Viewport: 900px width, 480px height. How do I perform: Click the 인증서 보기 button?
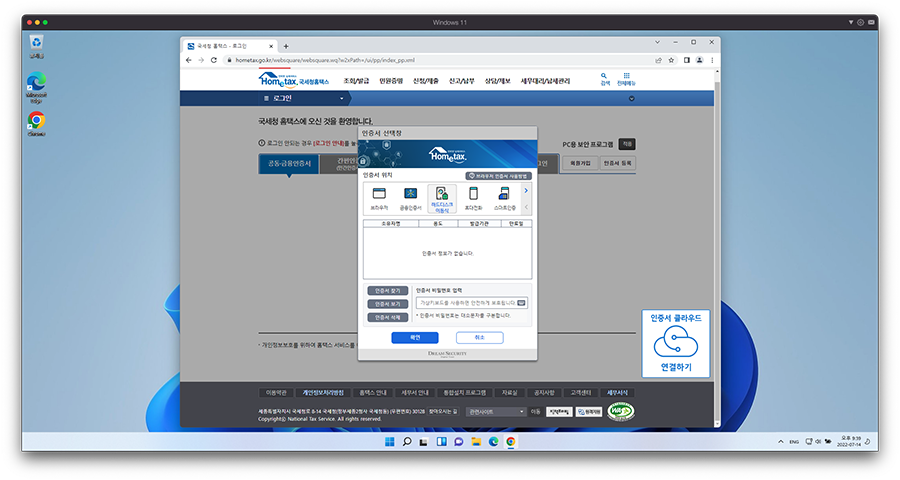[387, 304]
